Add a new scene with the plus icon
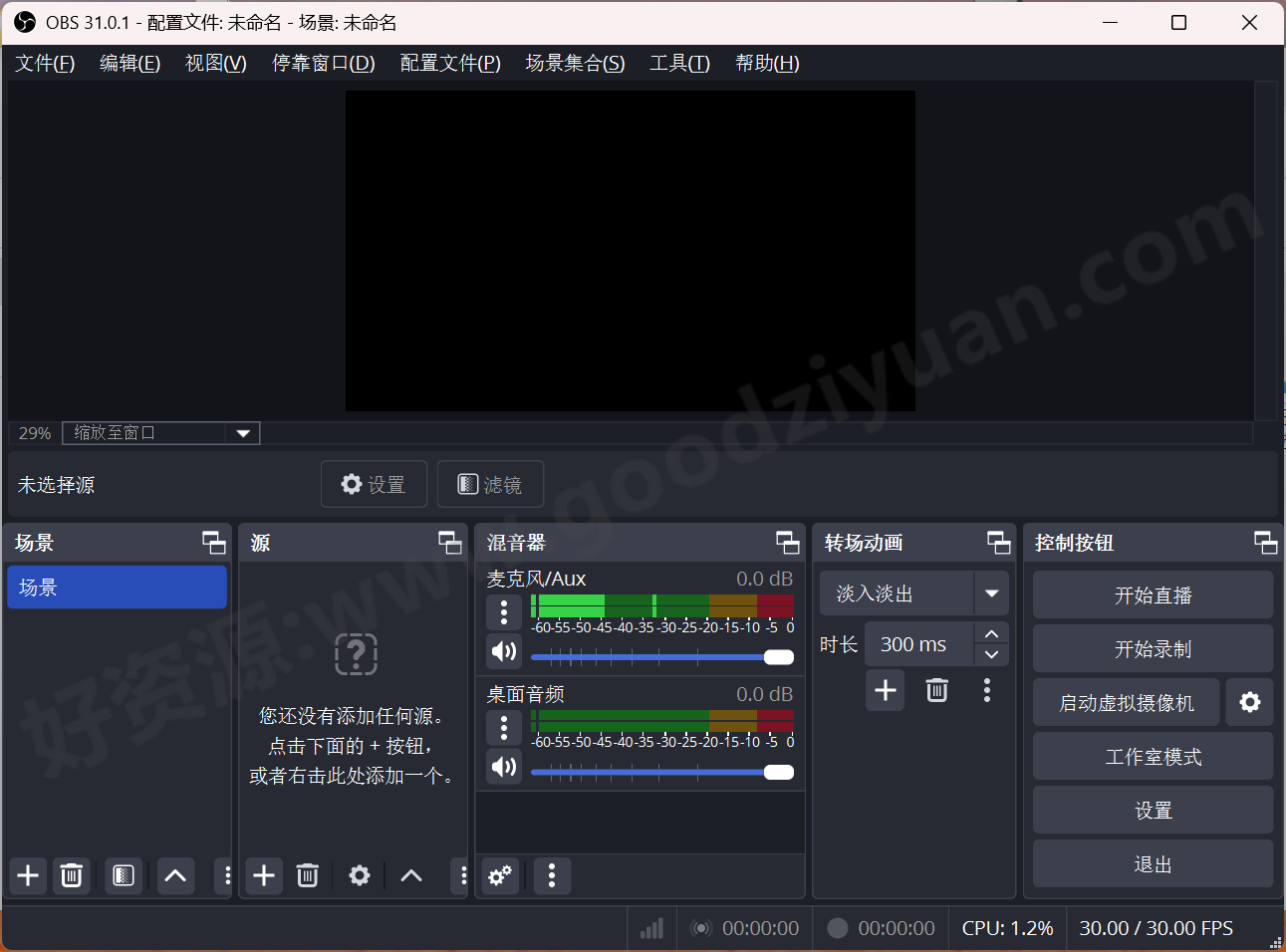This screenshot has width=1286, height=952. click(x=27, y=875)
